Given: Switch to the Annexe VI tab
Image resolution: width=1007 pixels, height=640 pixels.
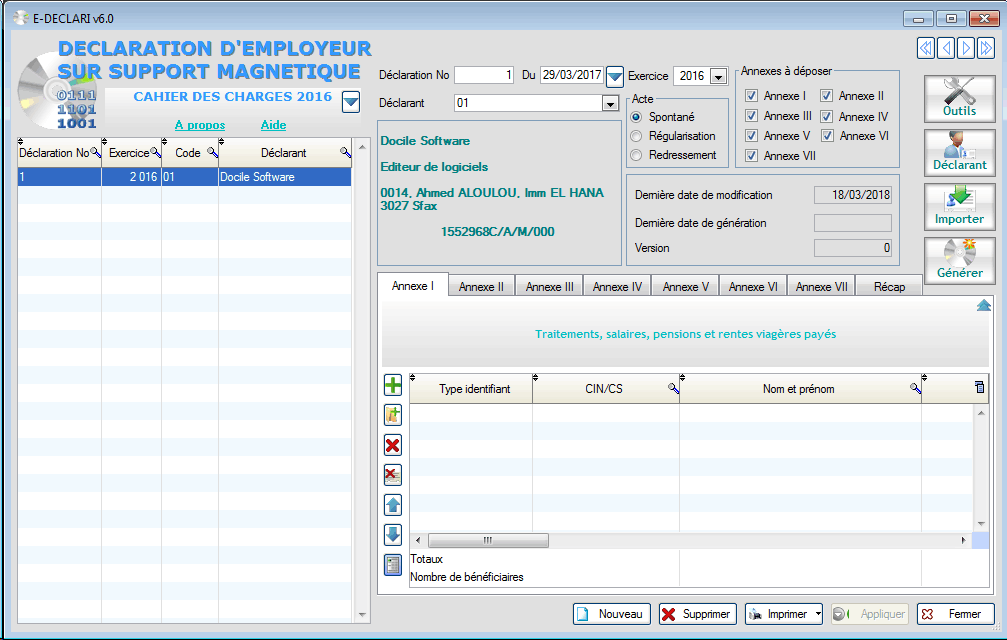Looking at the screenshot, I should (x=753, y=287).
